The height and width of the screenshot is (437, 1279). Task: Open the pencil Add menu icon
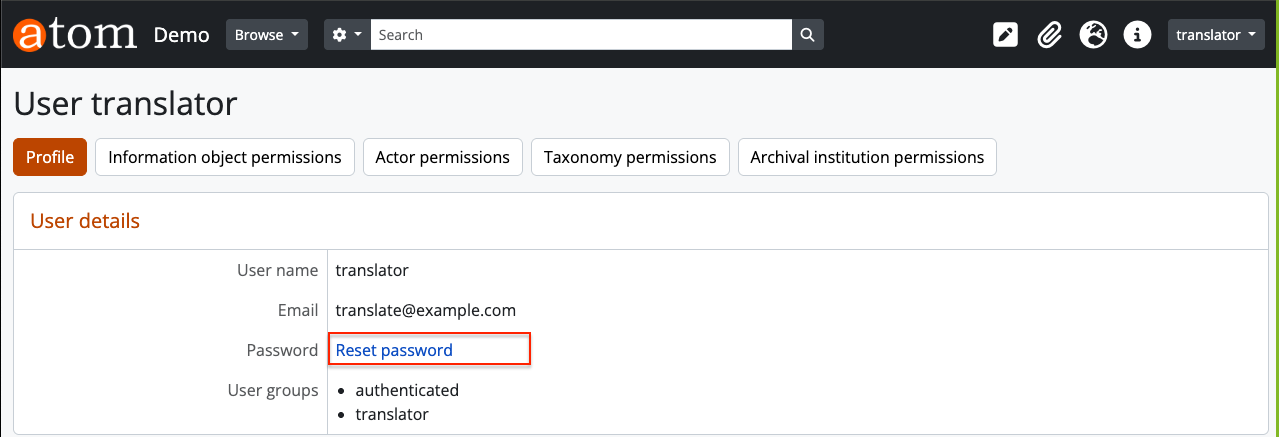click(1005, 35)
